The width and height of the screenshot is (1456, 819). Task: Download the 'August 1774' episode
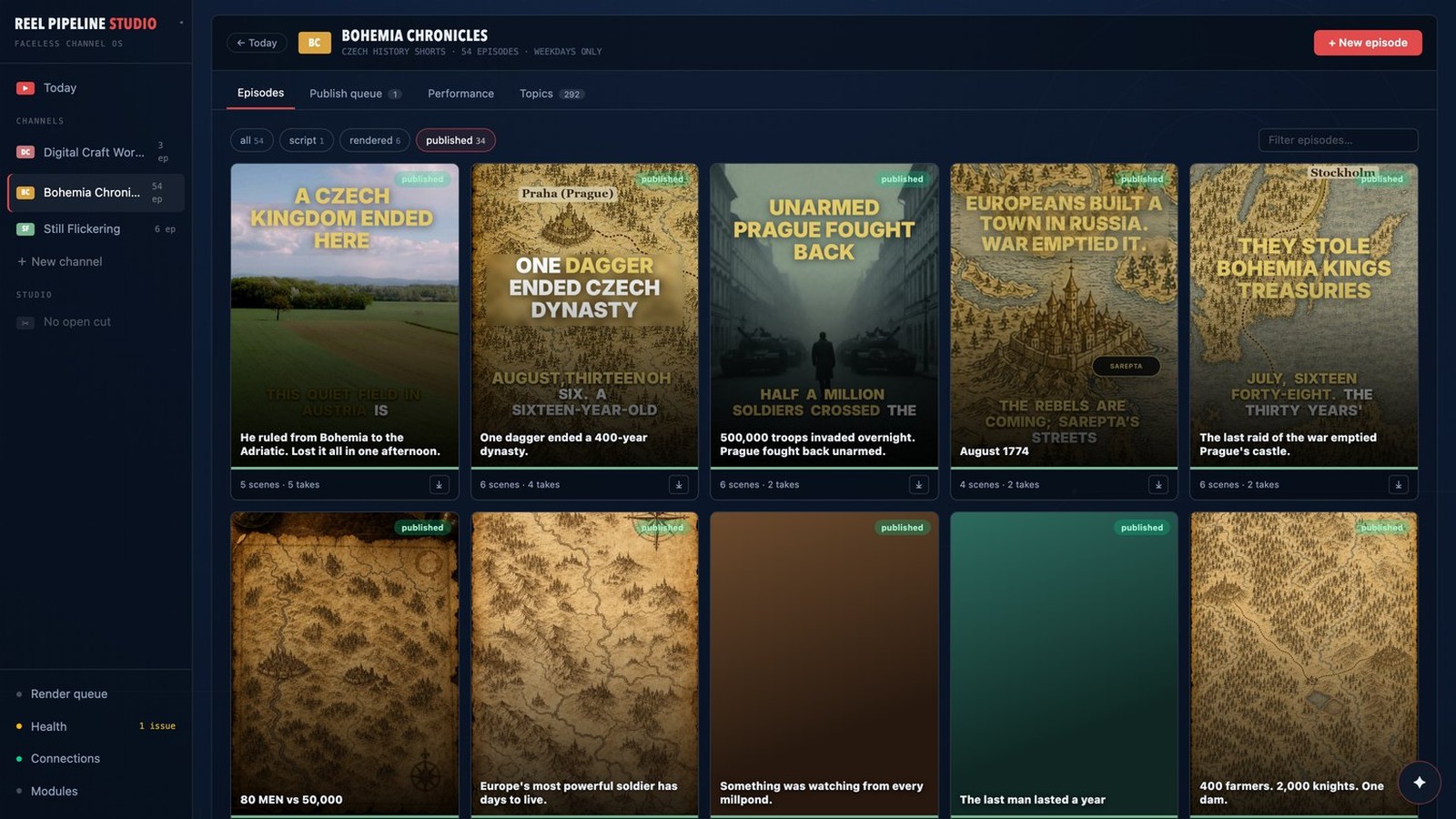pyautogui.click(x=1158, y=485)
